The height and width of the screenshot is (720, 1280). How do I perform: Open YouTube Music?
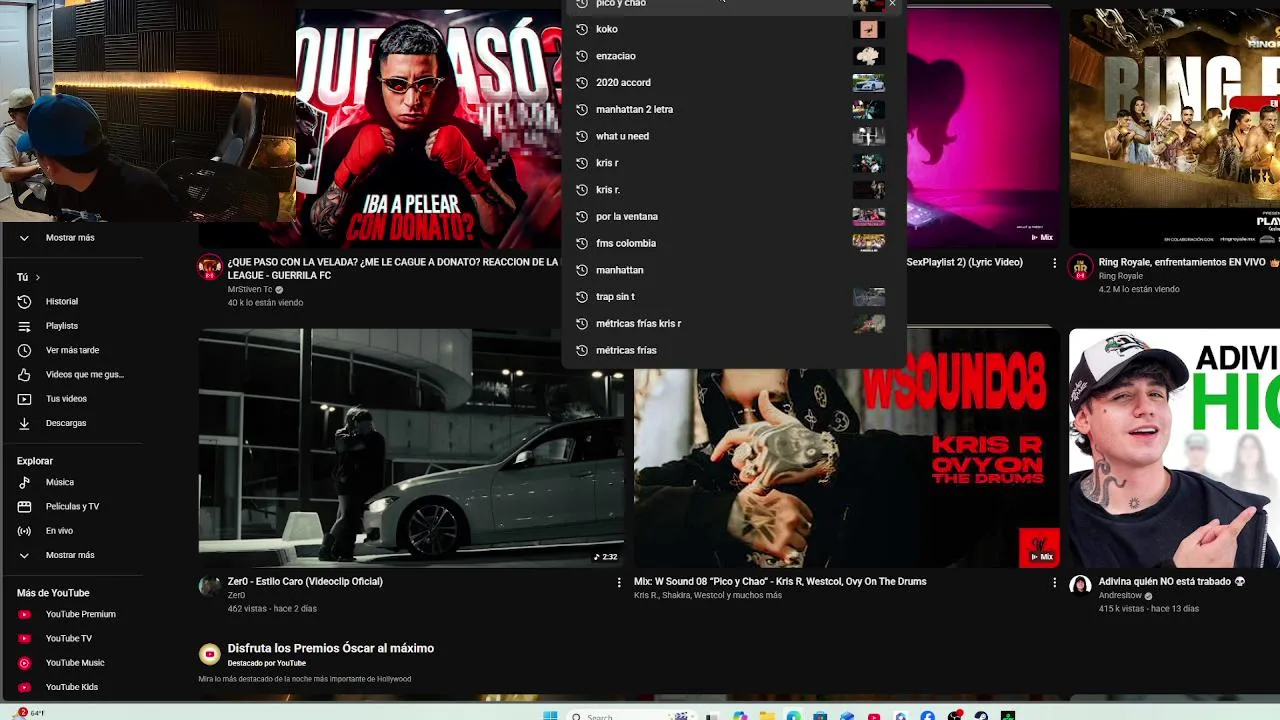[x=70, y=663]
